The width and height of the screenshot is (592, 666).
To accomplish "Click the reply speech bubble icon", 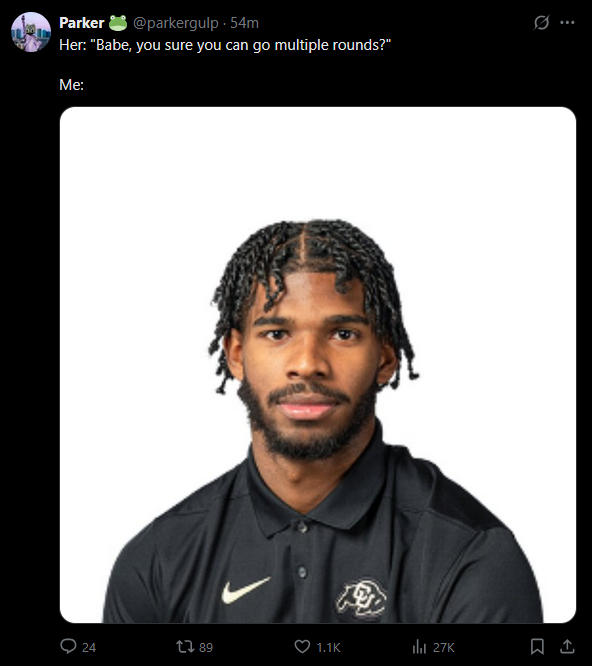I will coord(68,646).
